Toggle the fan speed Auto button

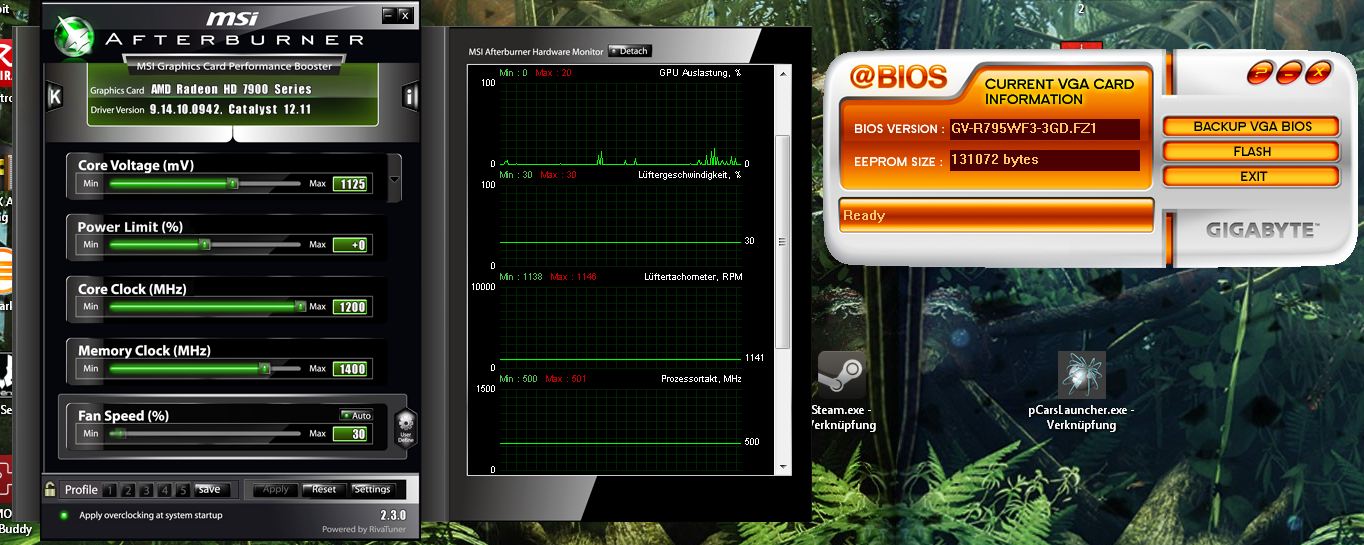coord(357,415)
